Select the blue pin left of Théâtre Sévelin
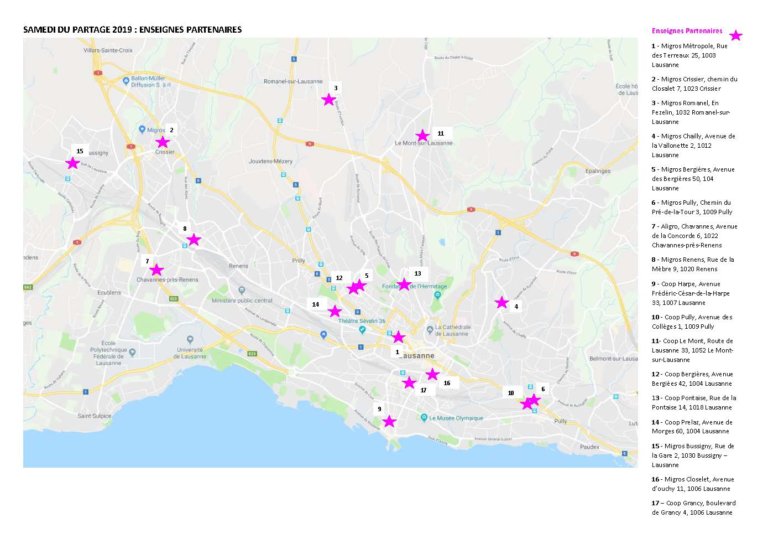768x544 pixels. (x=323, y=335)
